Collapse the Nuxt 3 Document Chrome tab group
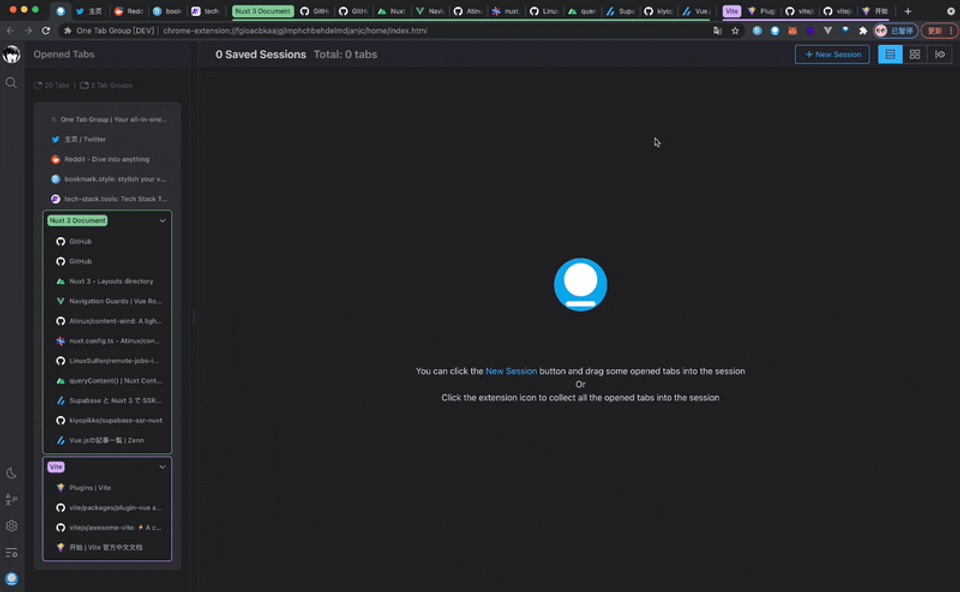The image size is (960, 592). tap(263, 11)
